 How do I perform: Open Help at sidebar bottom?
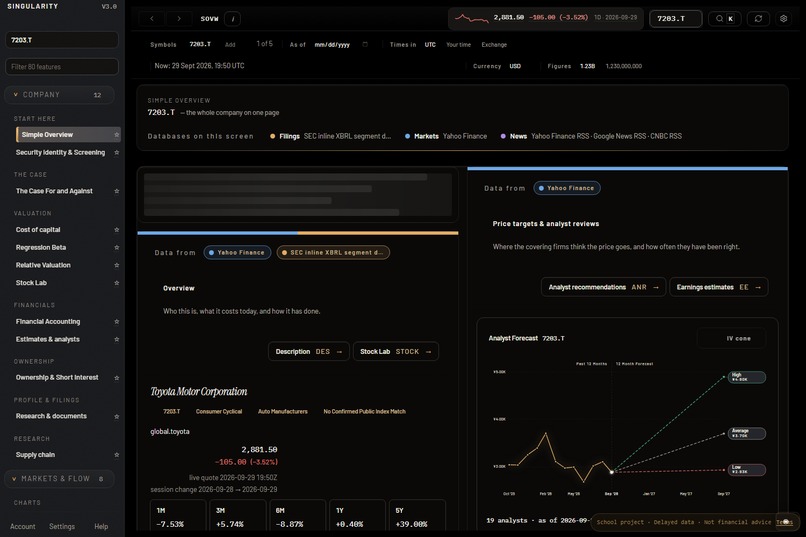point(101,527)
